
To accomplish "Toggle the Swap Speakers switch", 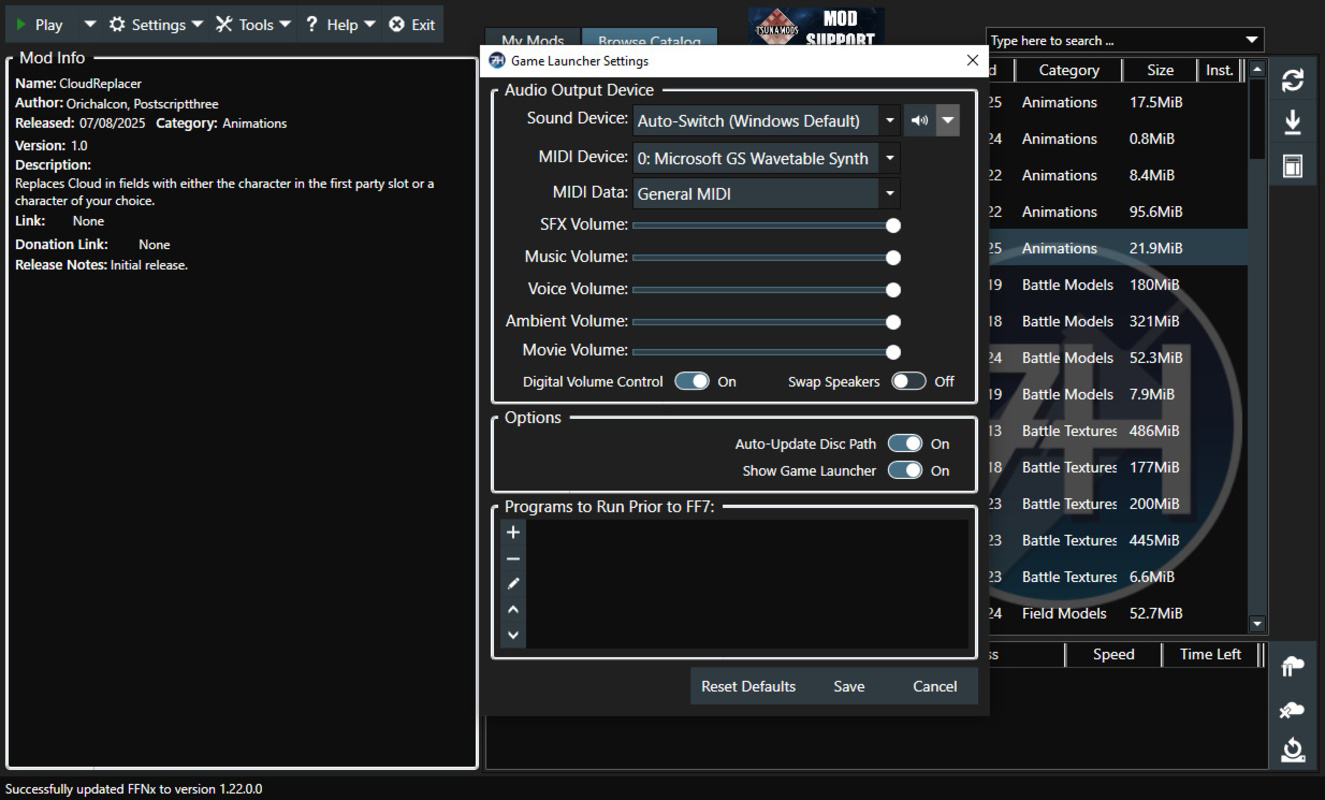I will pos(909,381).
